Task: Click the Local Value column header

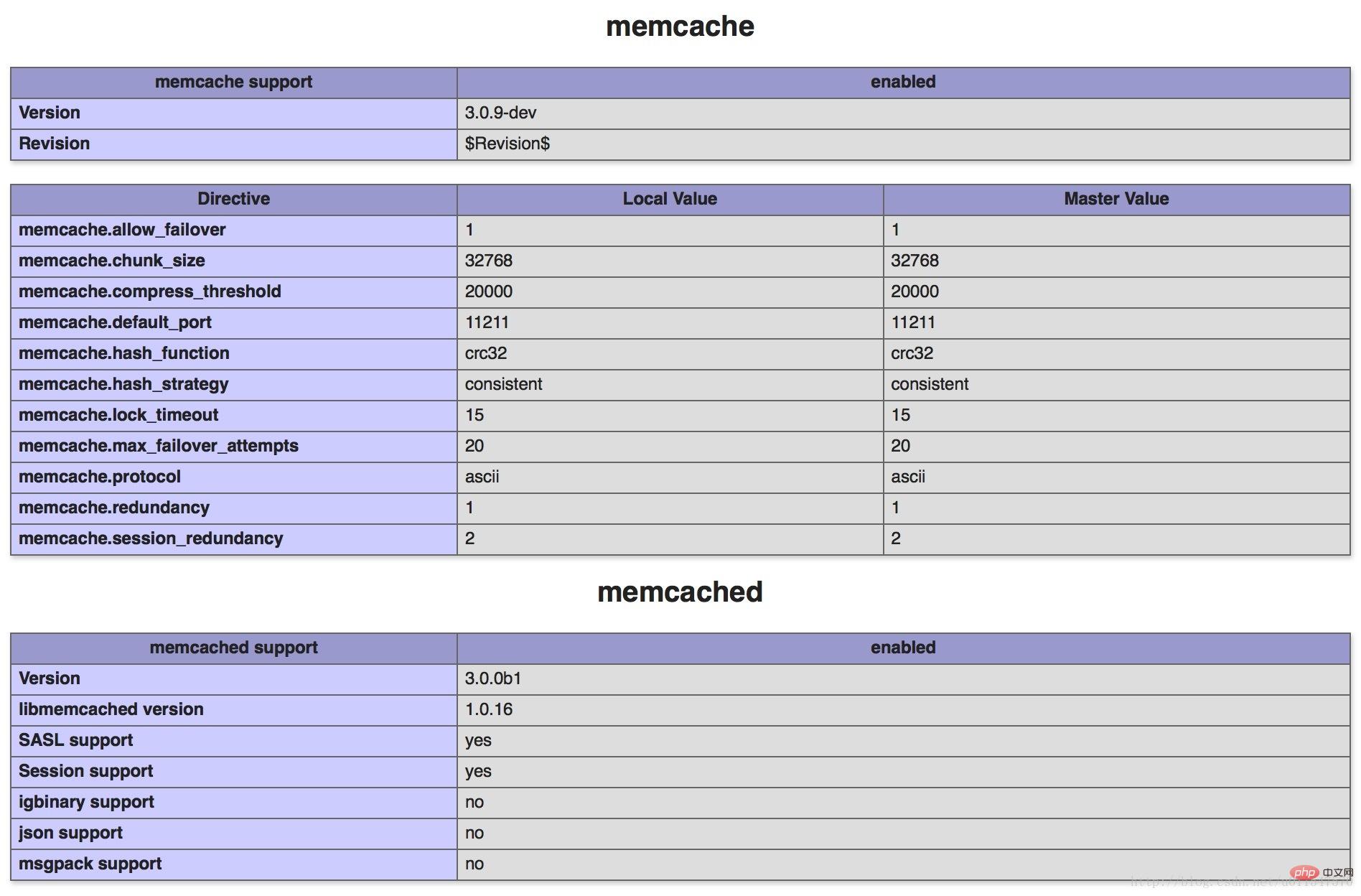Action: tap(669, 199)
